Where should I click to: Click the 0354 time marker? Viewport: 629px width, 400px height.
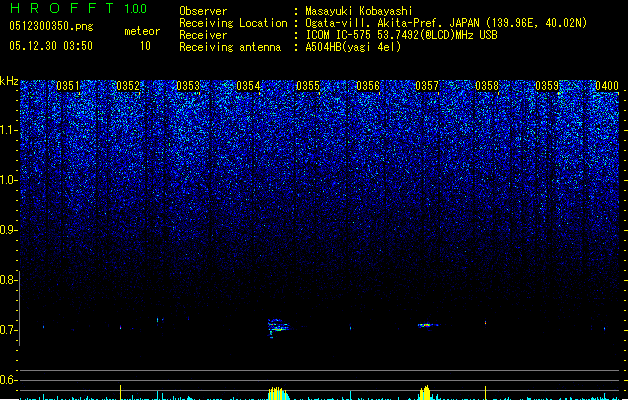pyautogui.click(x=248, y=85)
